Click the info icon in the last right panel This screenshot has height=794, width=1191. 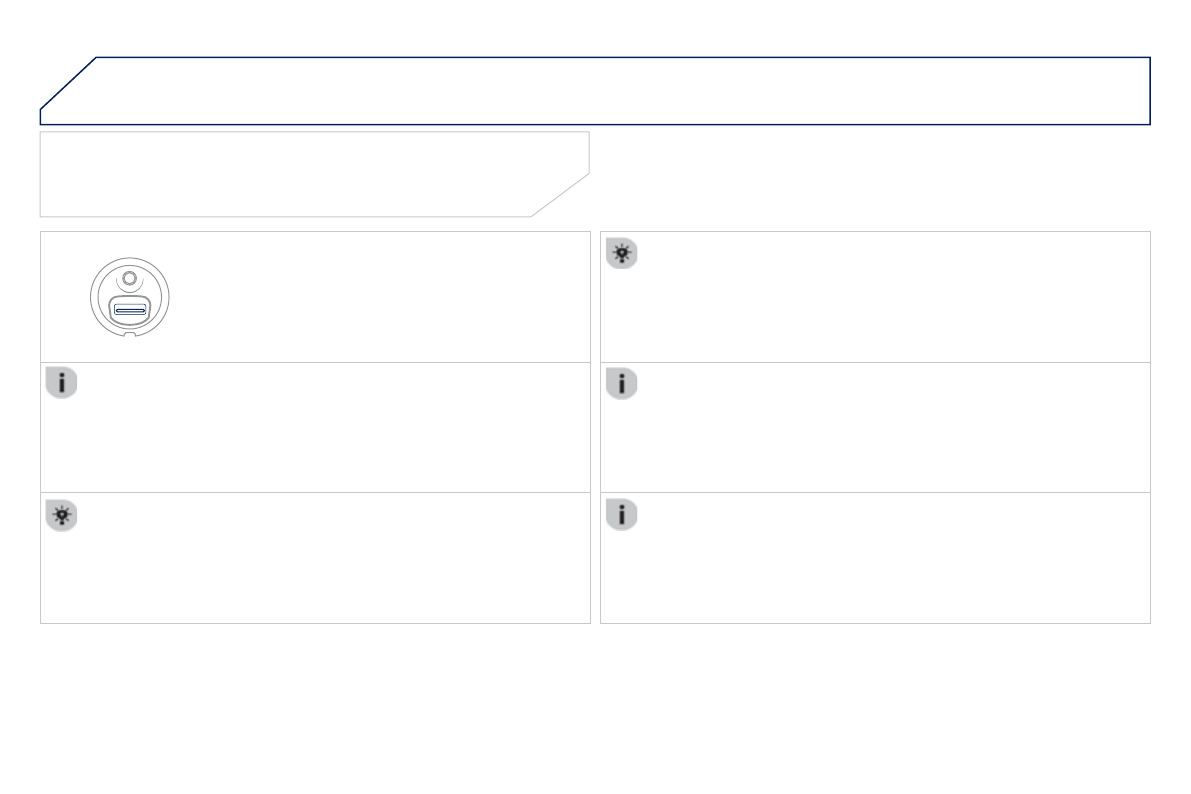pos(621,516)
